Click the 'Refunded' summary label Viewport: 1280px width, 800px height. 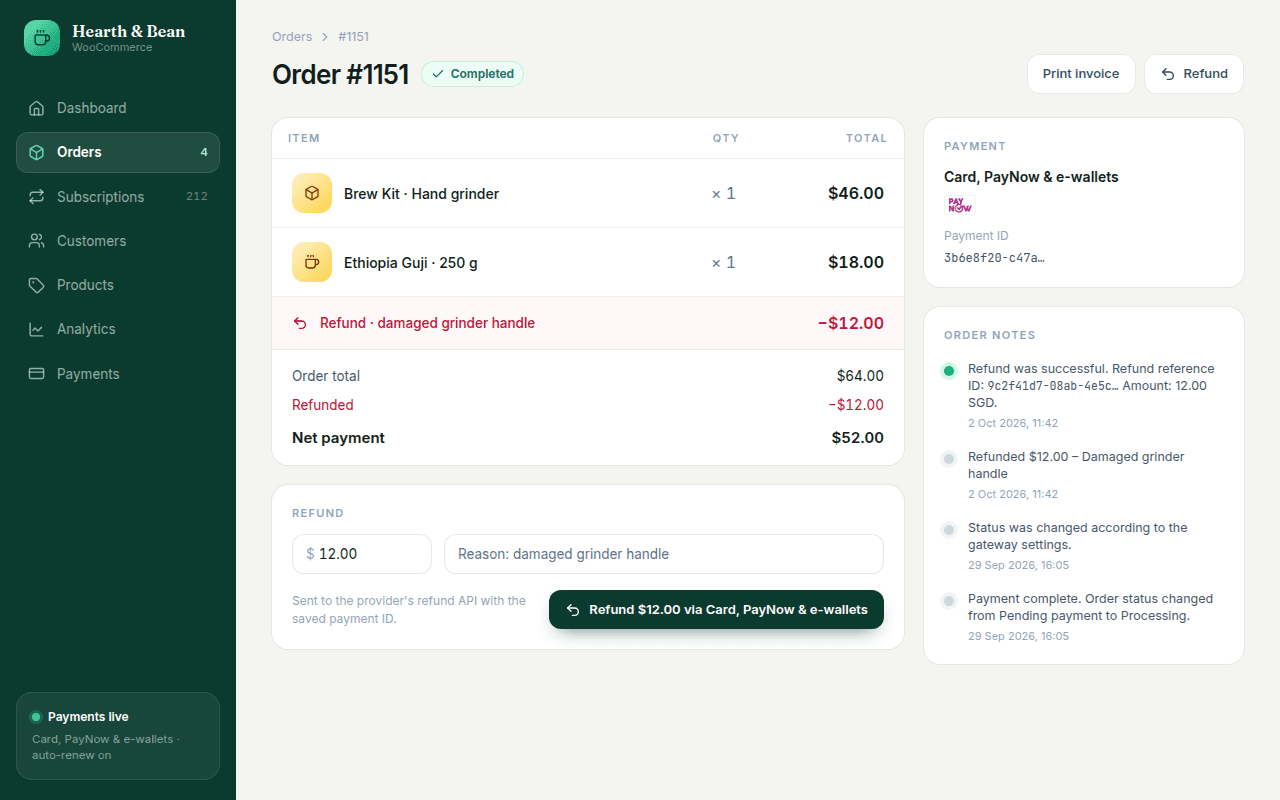tap(323, 405)
